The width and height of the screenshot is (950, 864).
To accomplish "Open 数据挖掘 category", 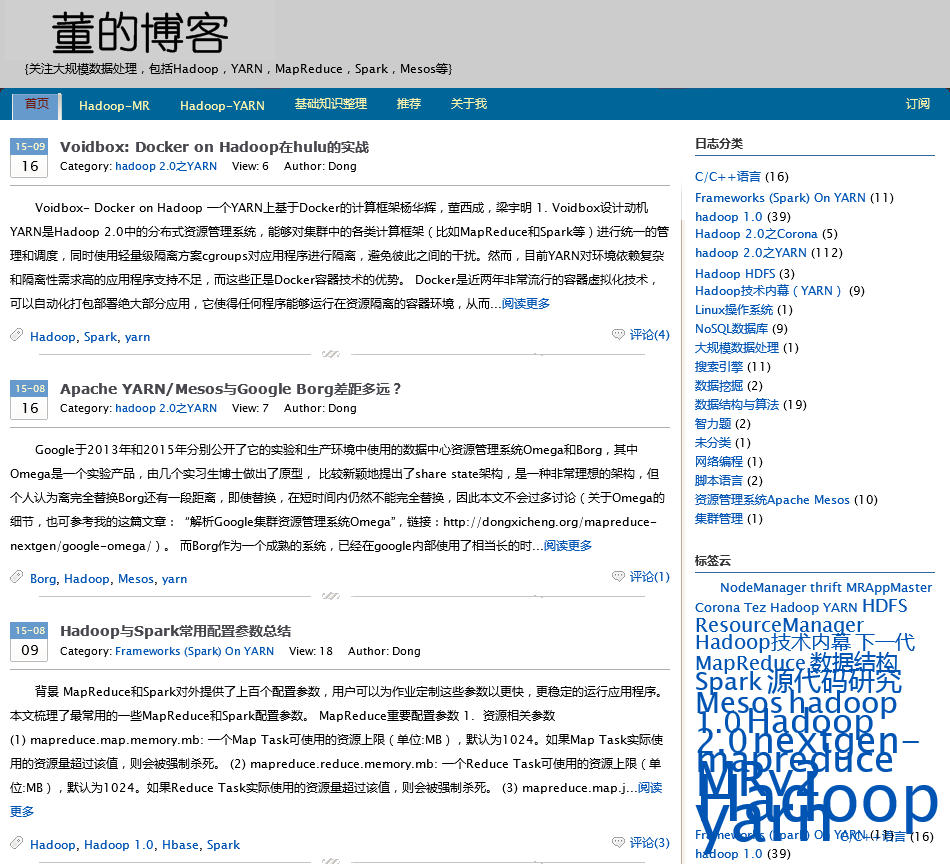I will tap(719, 385).
